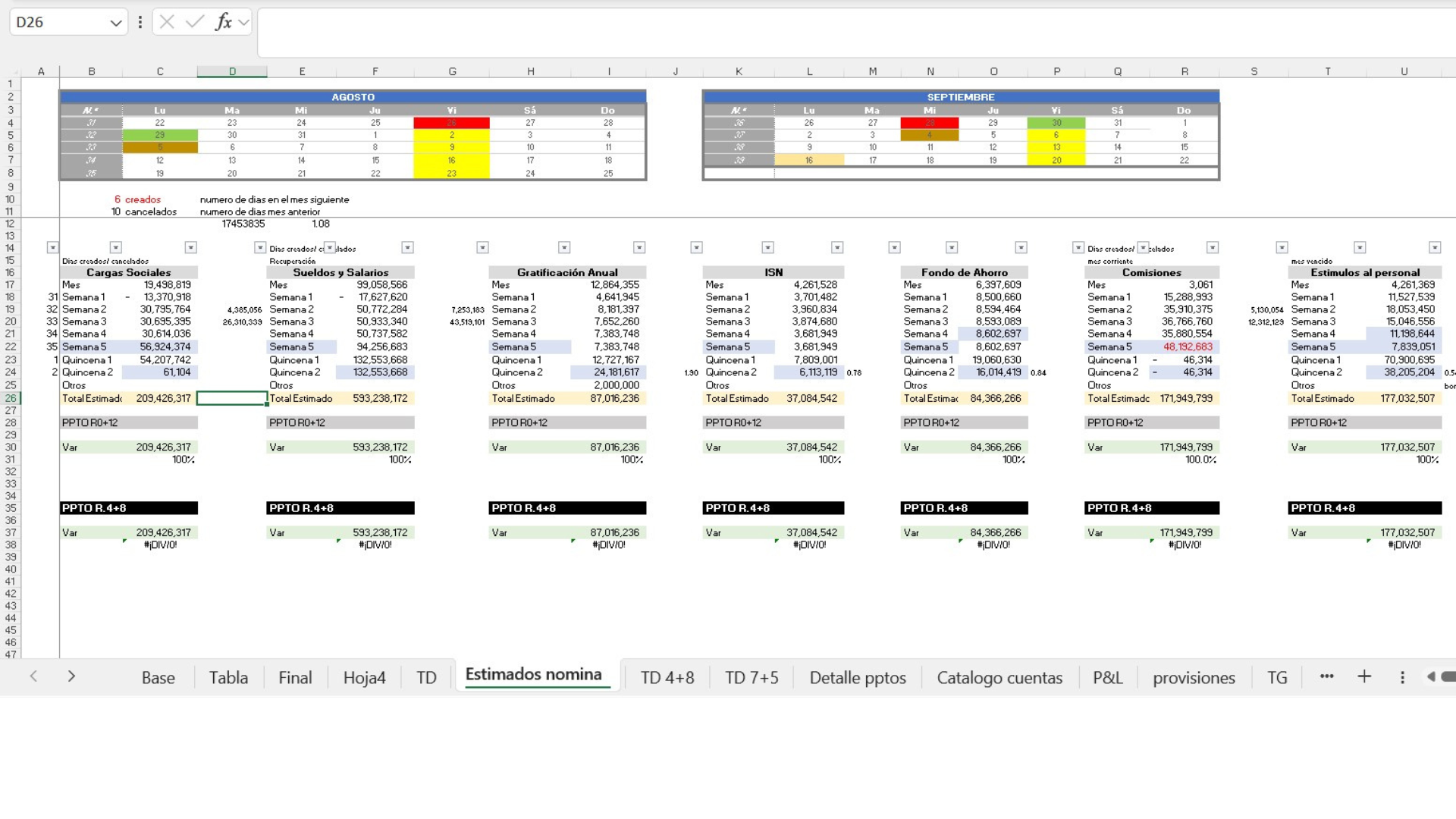The height and width of the screenshot is (819, 1456).
Task: Click the formula bar enter checkmark icon
Action: 195,22
